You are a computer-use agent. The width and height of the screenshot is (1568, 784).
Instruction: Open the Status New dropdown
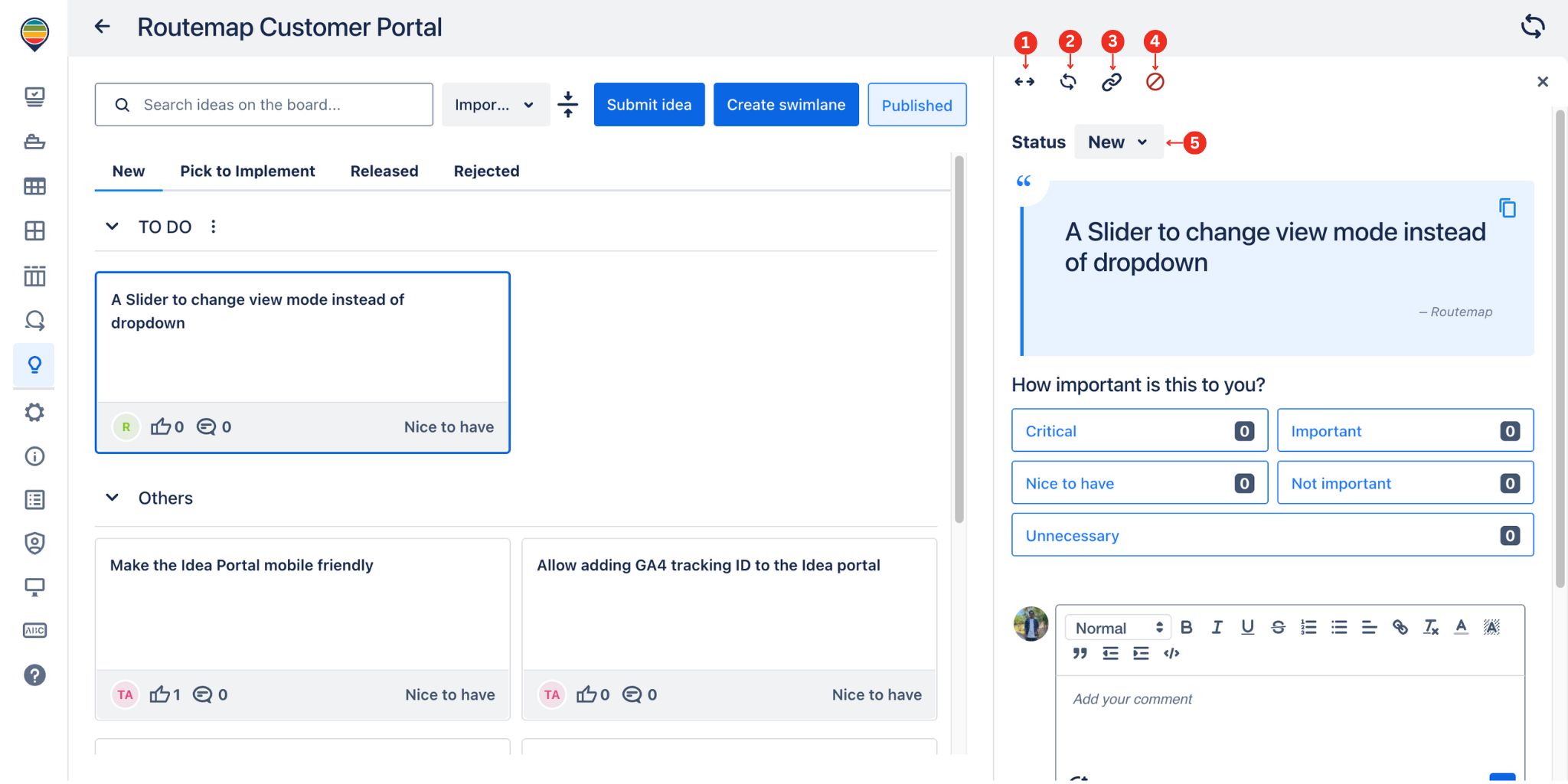point(1118,142)
